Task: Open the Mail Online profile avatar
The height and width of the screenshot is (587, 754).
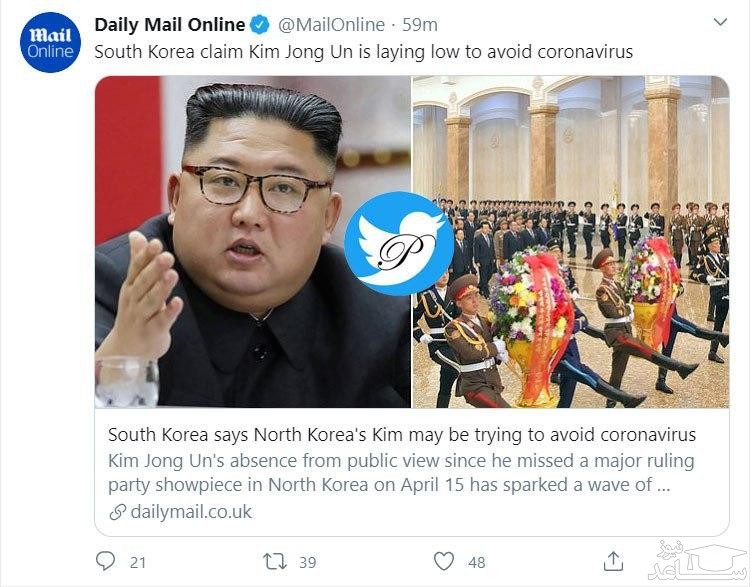Action: tap(50, 42)
